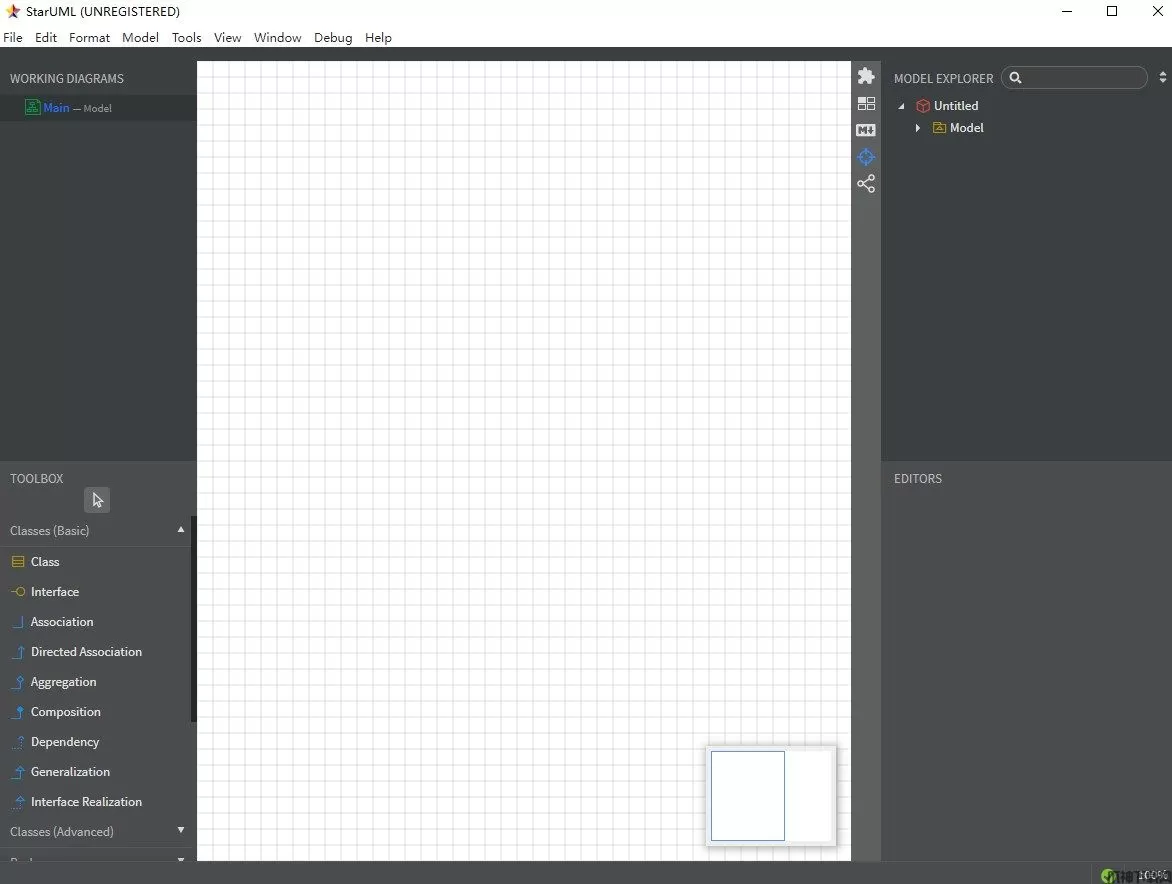Open the Tools menu
The image size is (1172, 884).
click(186, 37)
